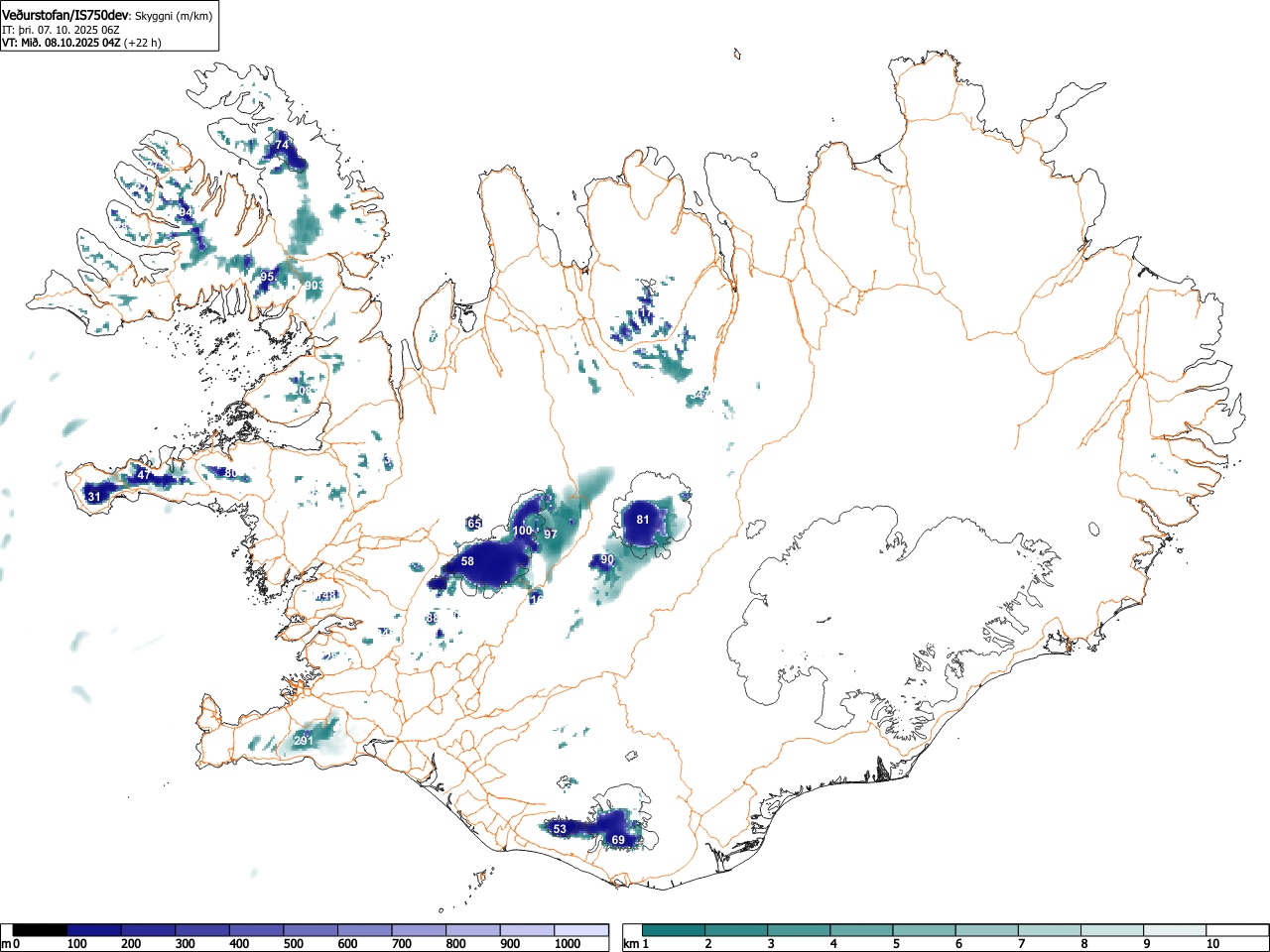Select the VT Mið. 08.10.2025 04Z line
Viewport: 1270px width, 952px height.
[61, 43]
